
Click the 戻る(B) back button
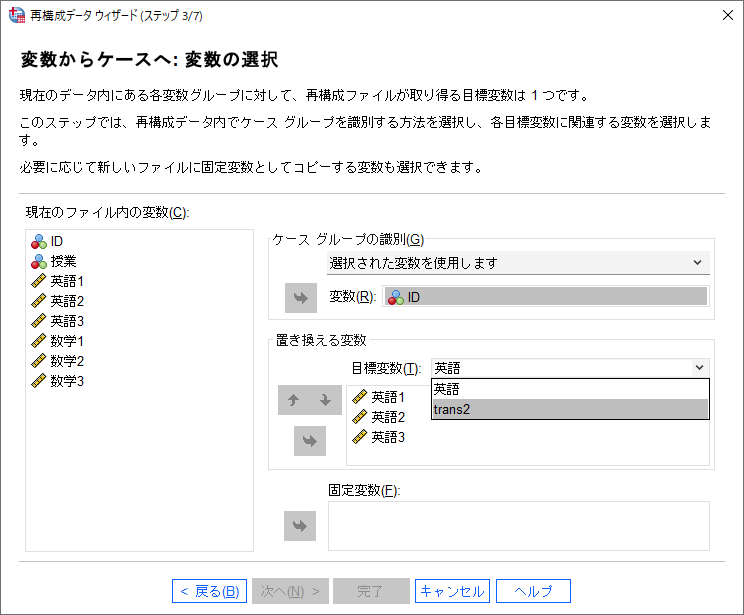(209, 591)
